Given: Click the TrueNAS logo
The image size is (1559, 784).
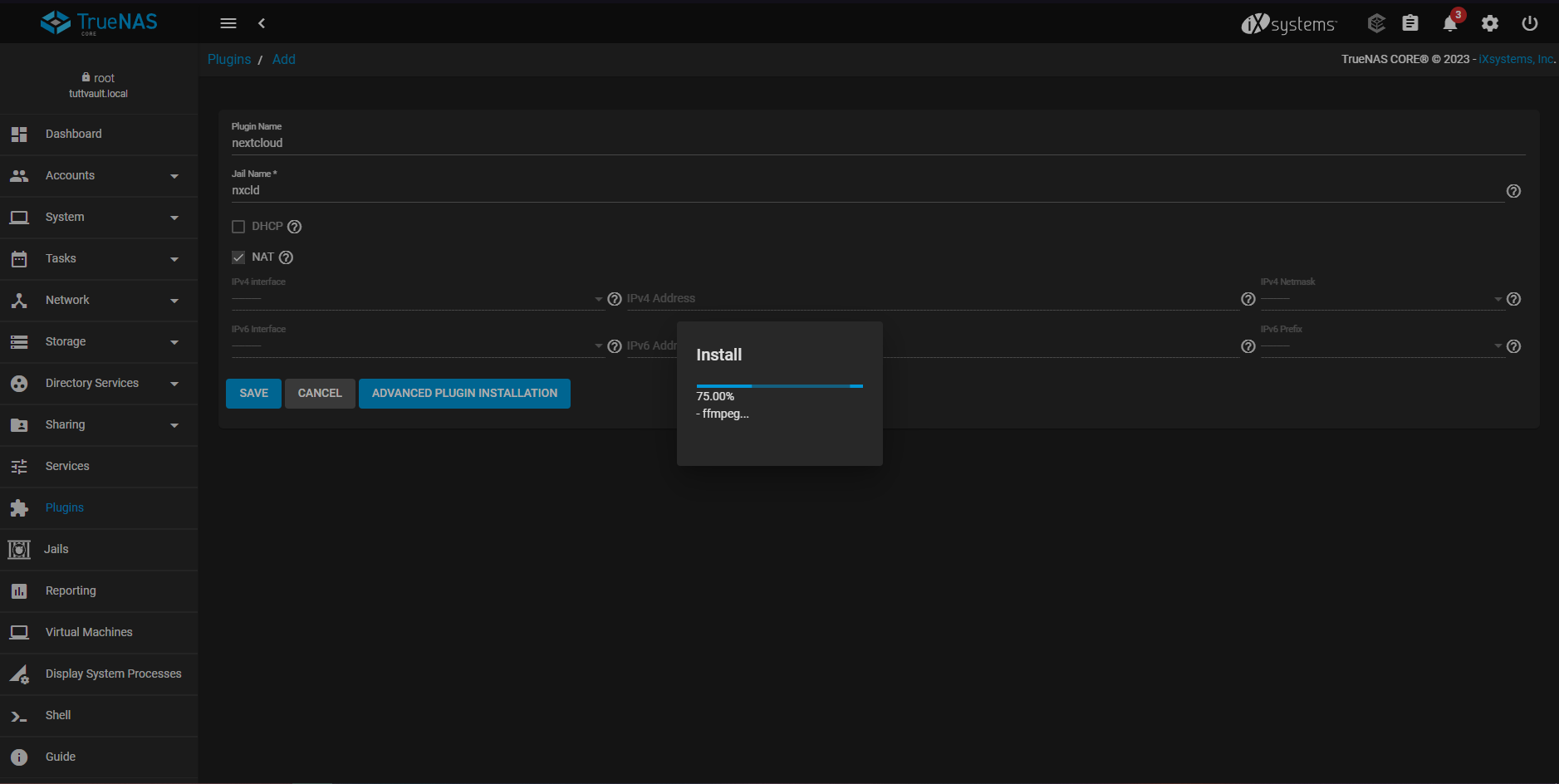Looking at the screenshot, I should click(x=99, y=22).
